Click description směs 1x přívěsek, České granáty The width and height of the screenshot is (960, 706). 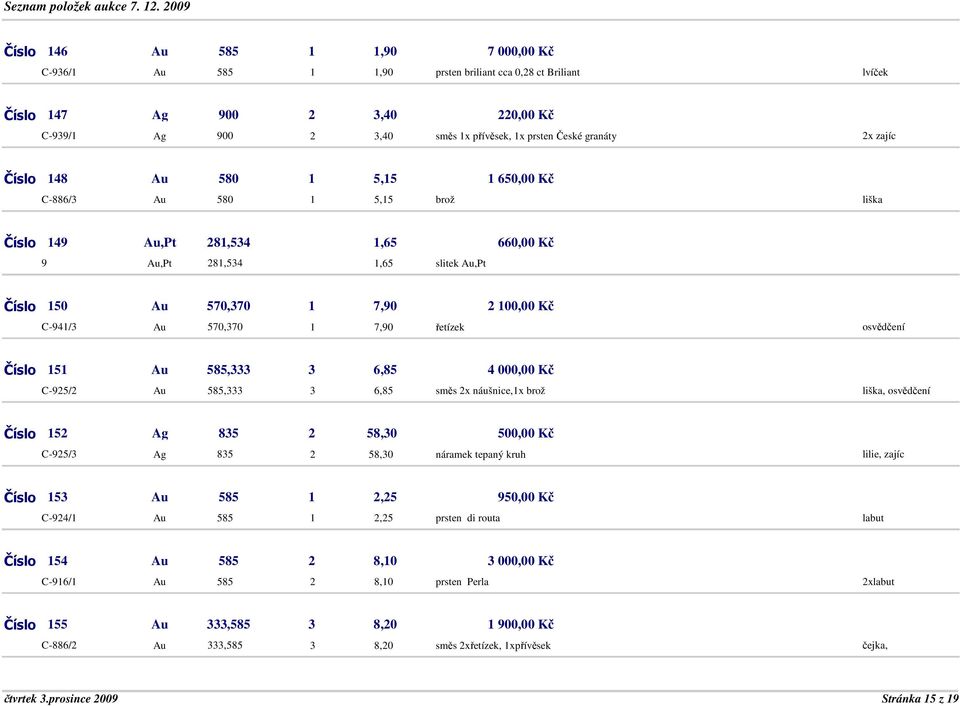pos(526,136)
